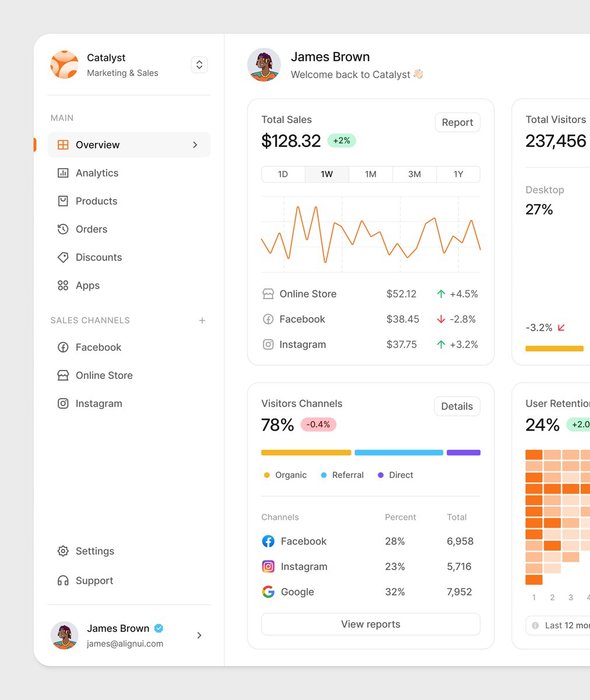
Task: Click the Apps grid icon
Action: coord(63,285)
